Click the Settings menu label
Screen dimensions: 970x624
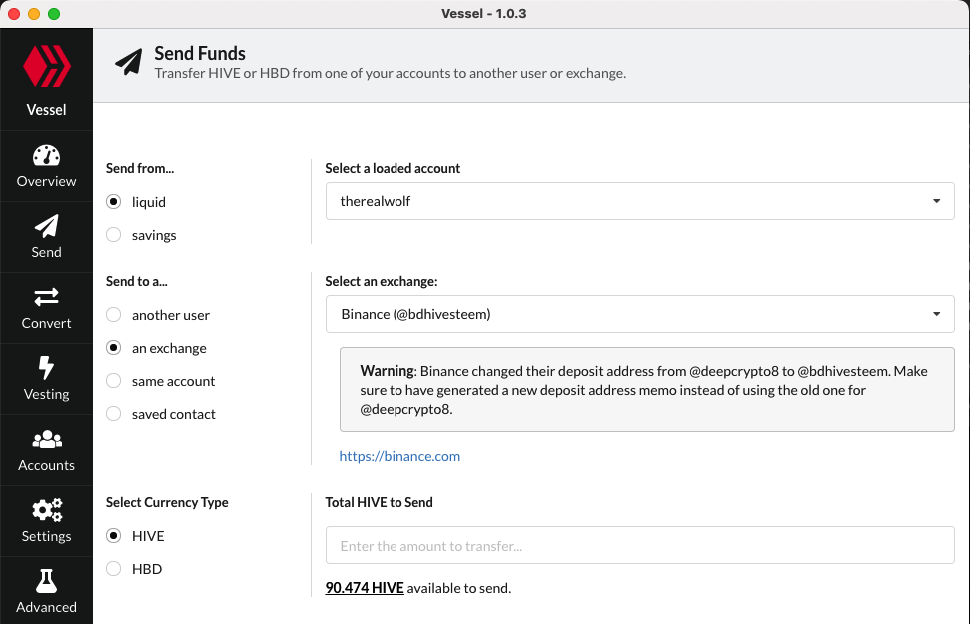point(46,536)
